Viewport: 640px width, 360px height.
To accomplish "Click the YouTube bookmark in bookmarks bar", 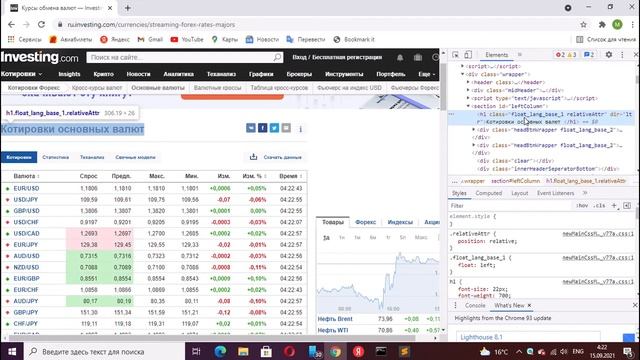I will (187, 40).
